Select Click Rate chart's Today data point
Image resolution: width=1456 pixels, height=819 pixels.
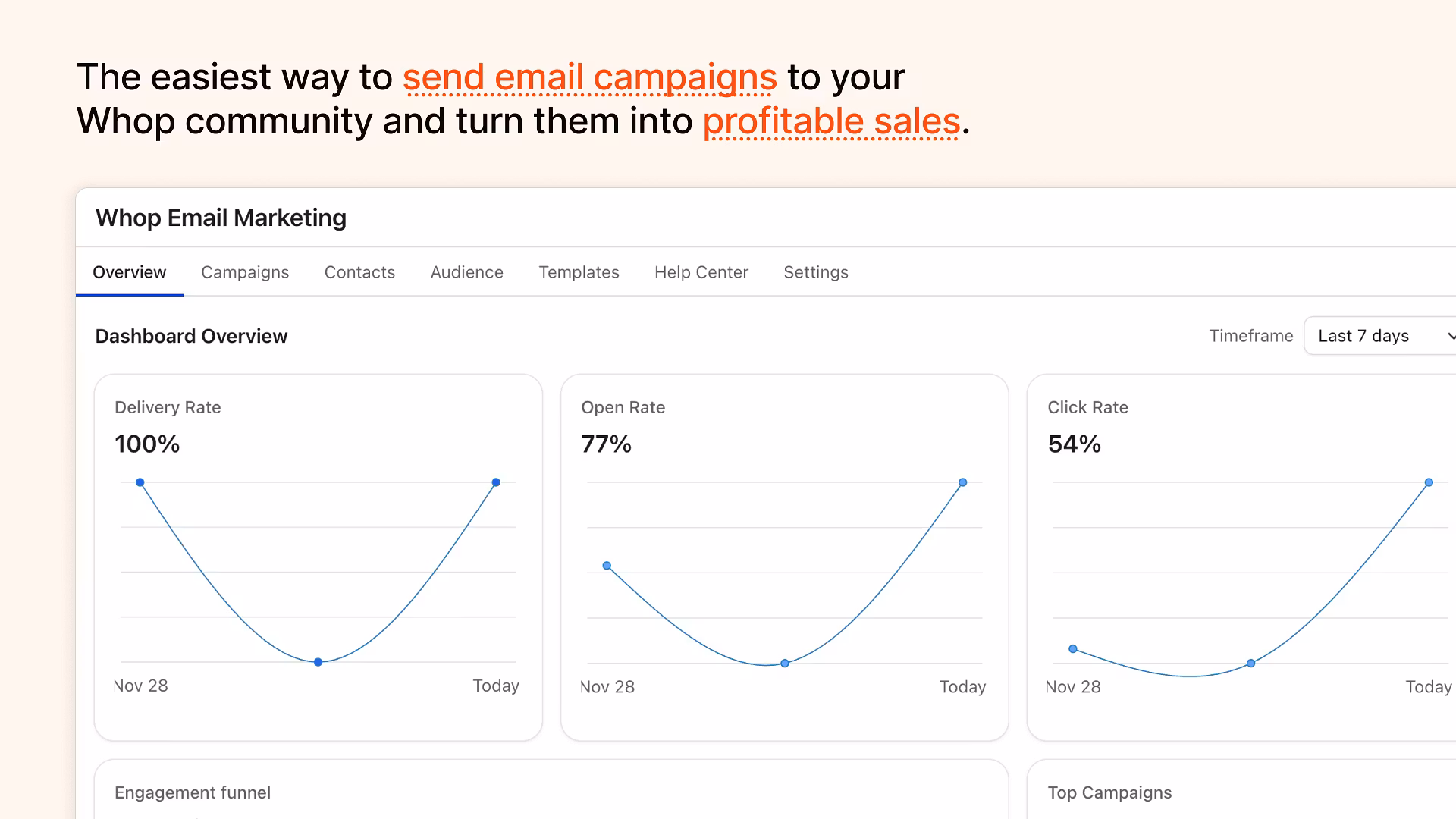tap(1429, 482)
